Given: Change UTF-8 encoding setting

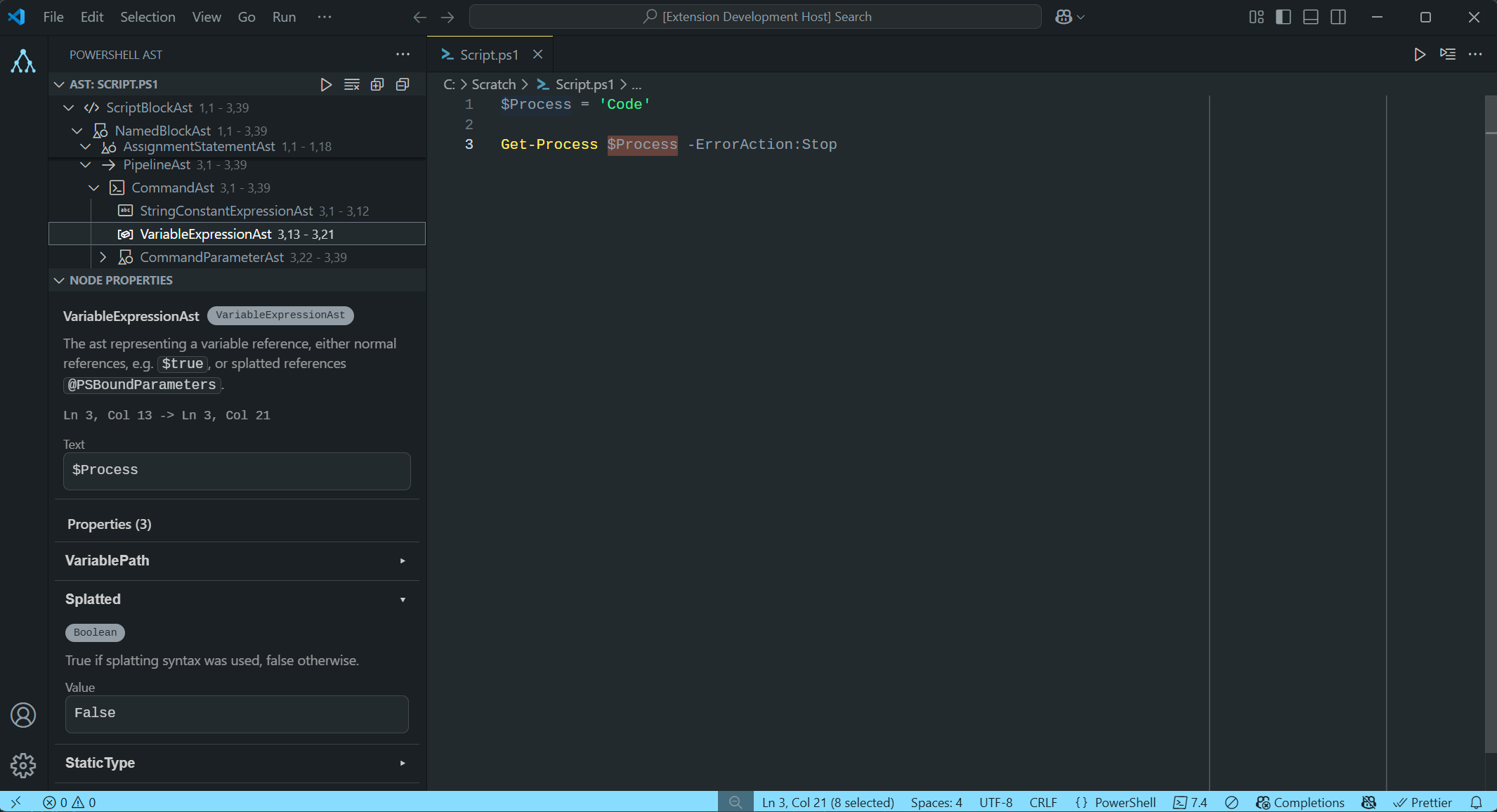Looking at the screenshot, I should pos(995,802).
